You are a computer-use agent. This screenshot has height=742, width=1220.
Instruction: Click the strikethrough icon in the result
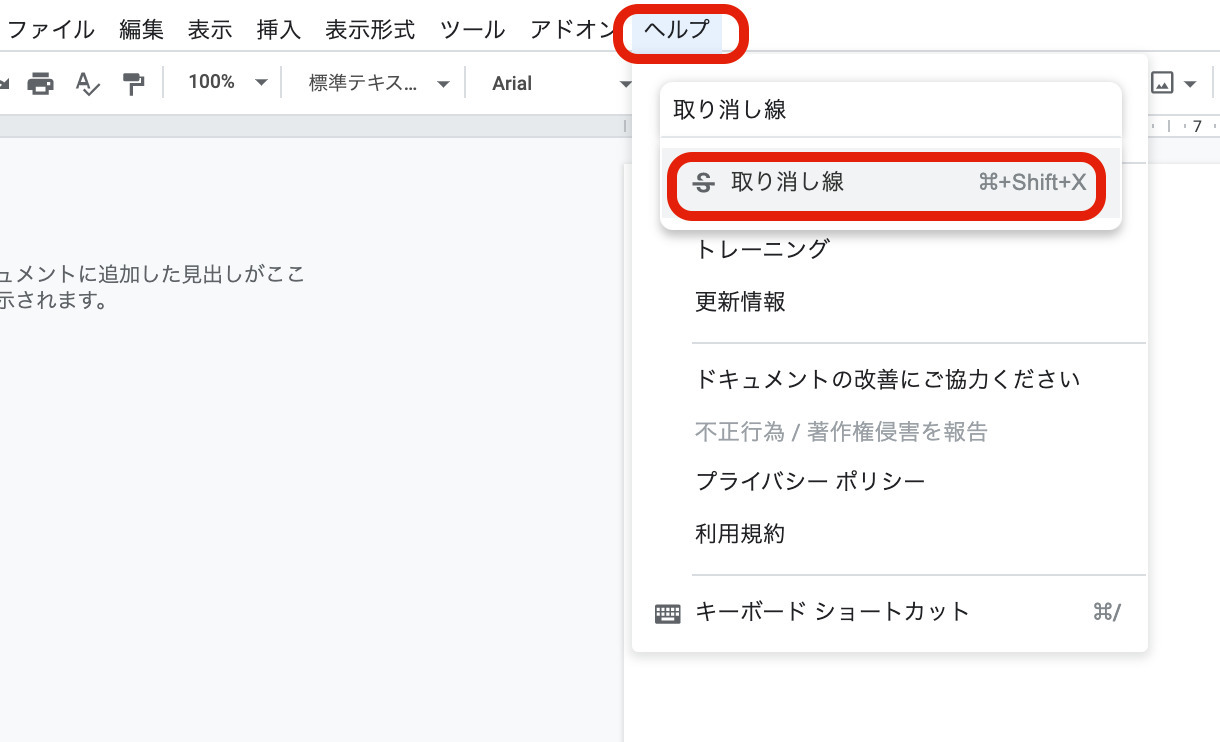point(704,183)
